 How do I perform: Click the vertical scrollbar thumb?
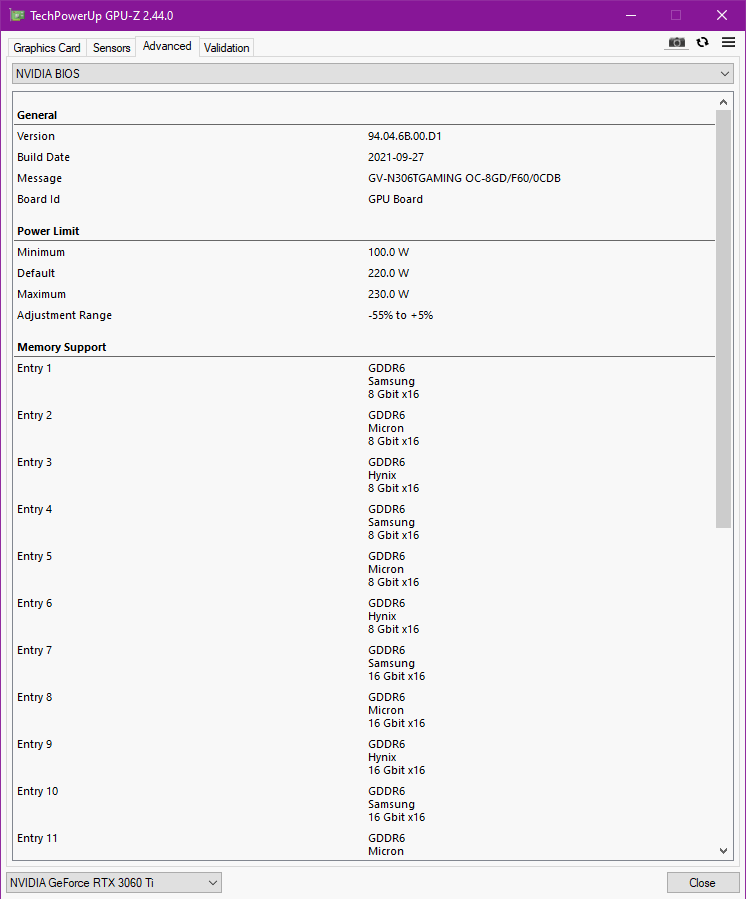tap(724, 320)
